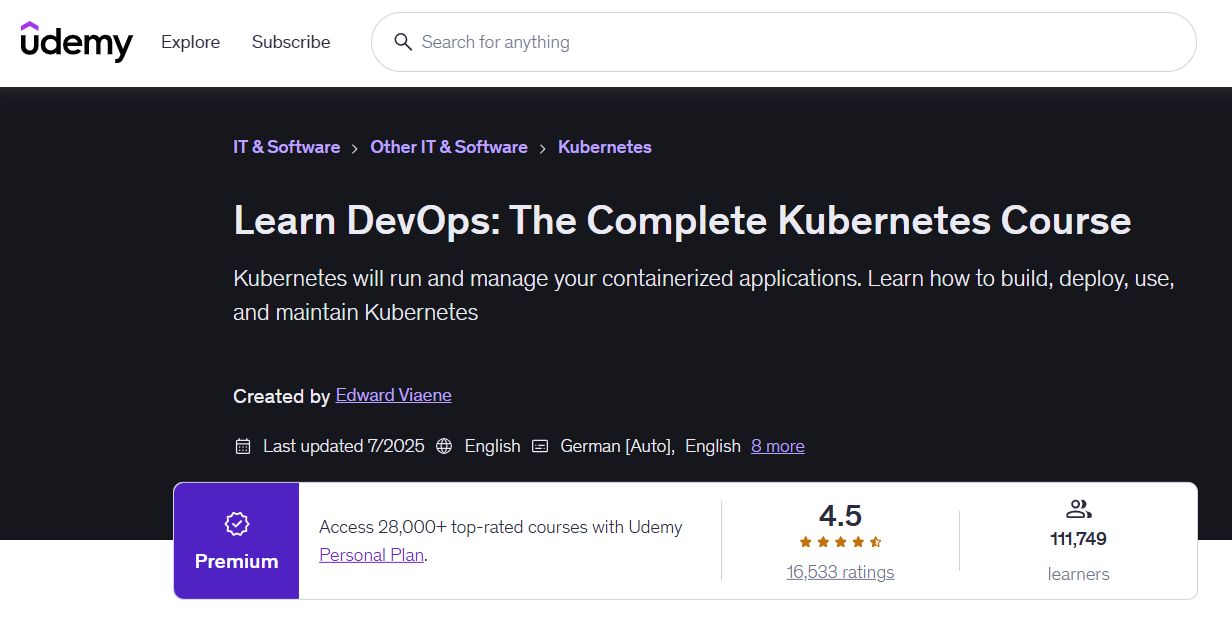Click the 4.5 rating score

[840, 516]
